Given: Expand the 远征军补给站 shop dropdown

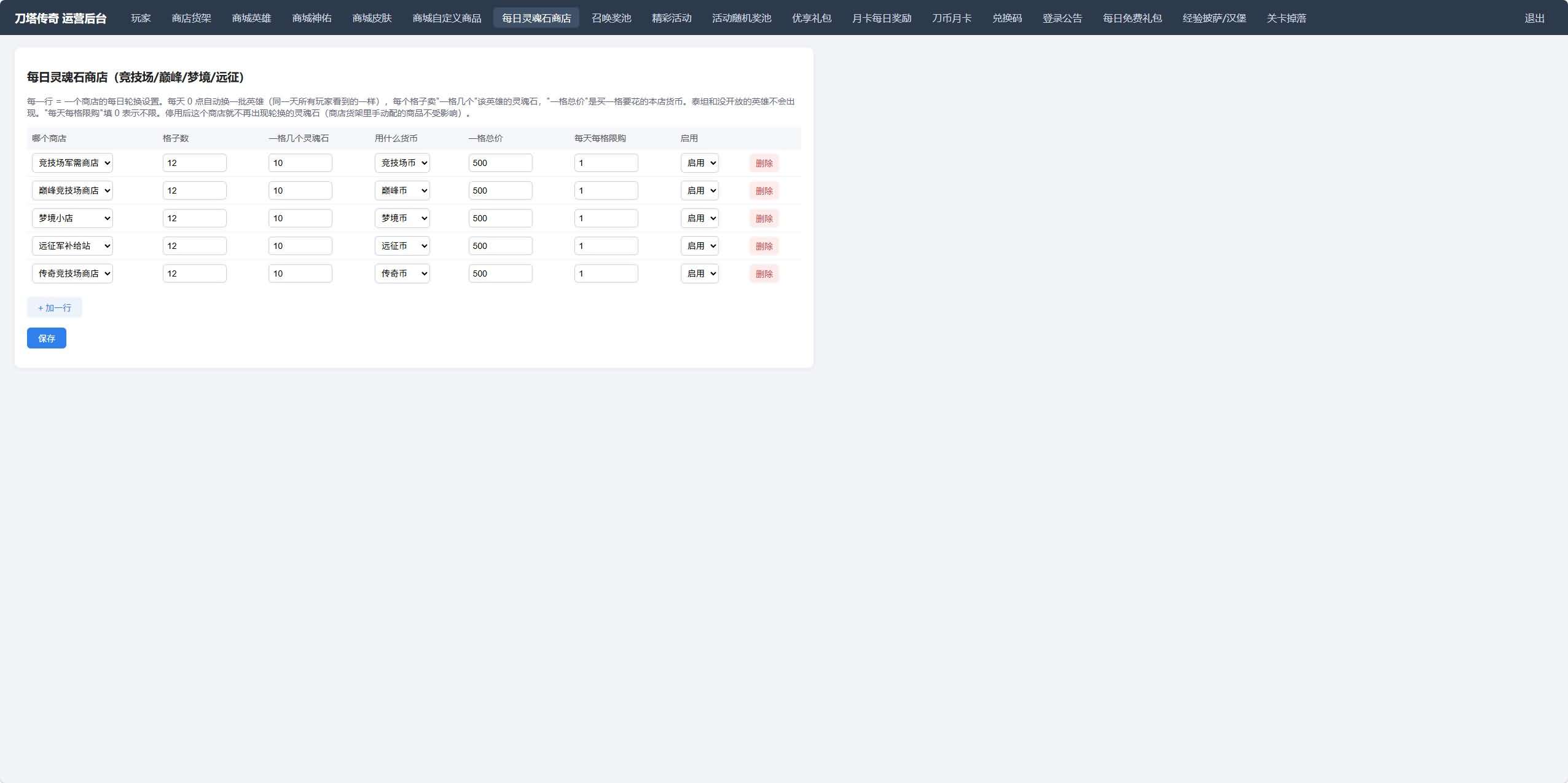Looking at the screenshot, I should point(73,246).
